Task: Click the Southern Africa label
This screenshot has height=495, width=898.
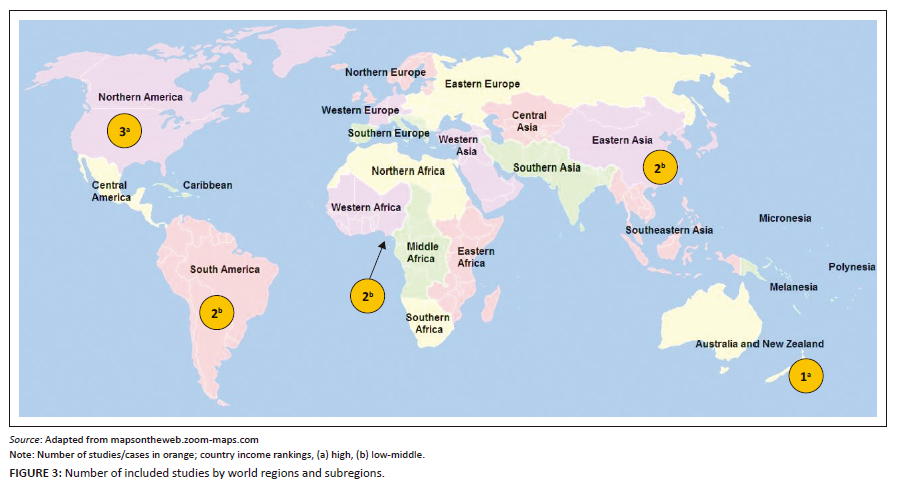Action: [427, 323]
